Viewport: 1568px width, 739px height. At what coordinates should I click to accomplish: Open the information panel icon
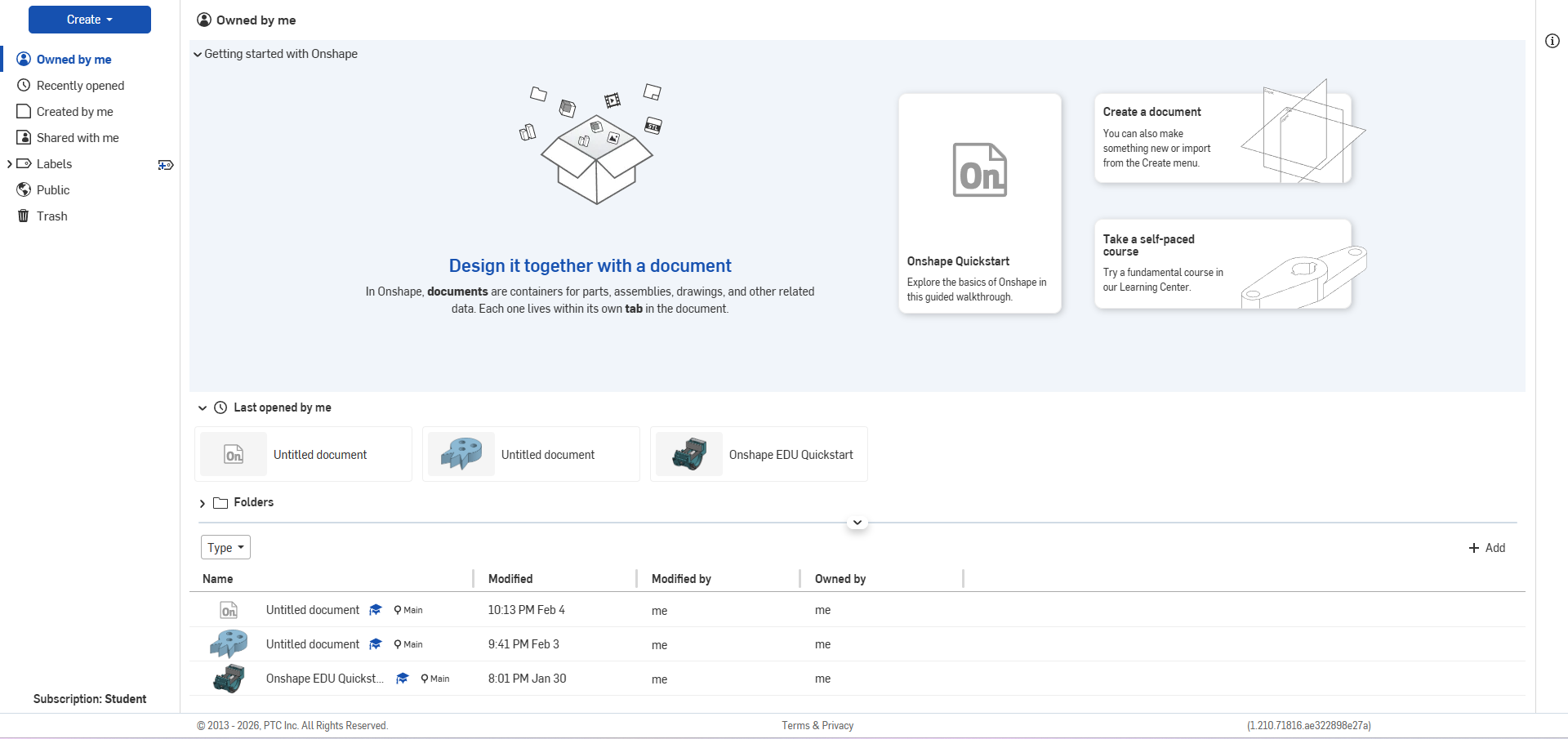point(1552,41)
